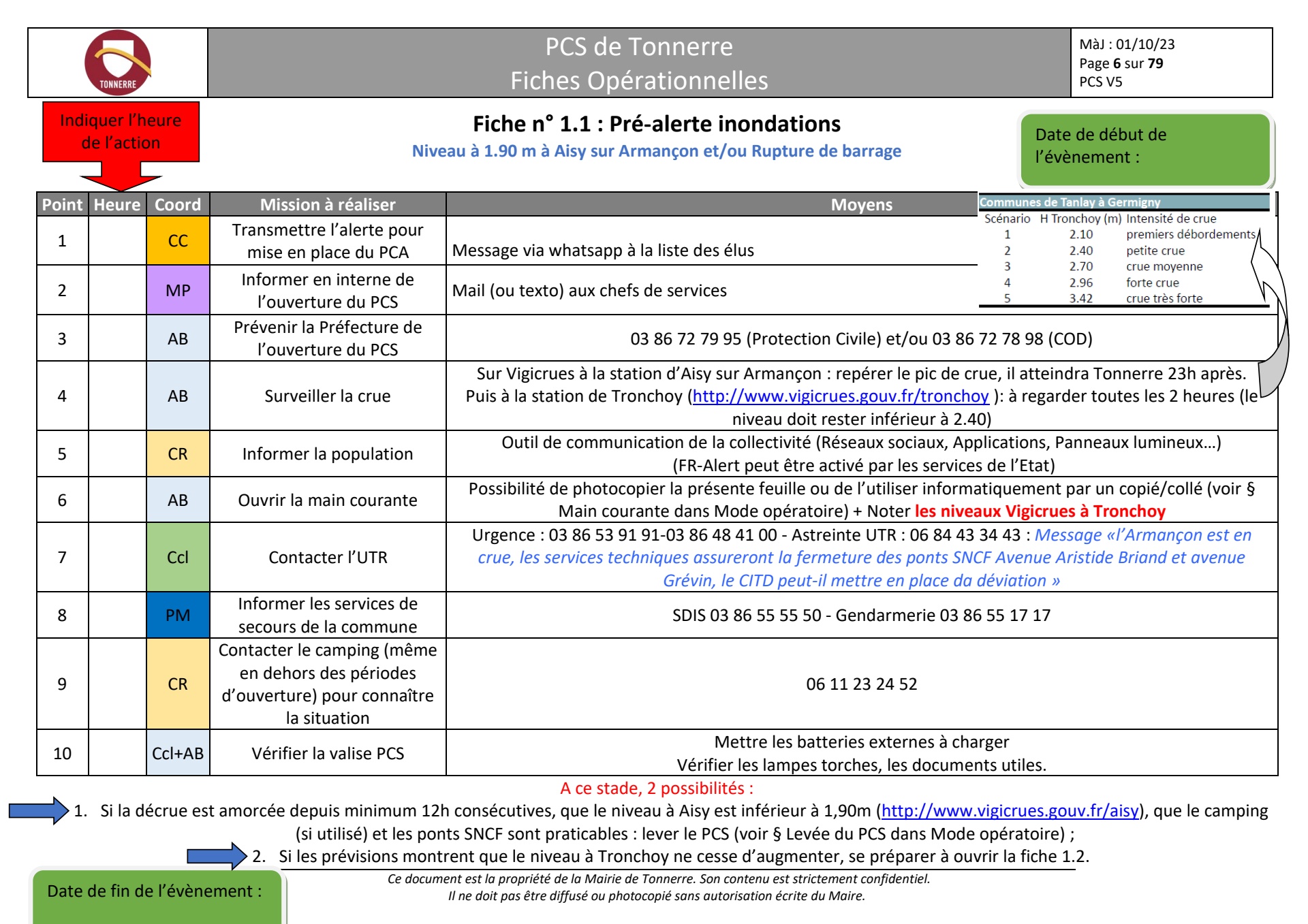
Task: Click the "Heure" column header
Action: point(117,205)
